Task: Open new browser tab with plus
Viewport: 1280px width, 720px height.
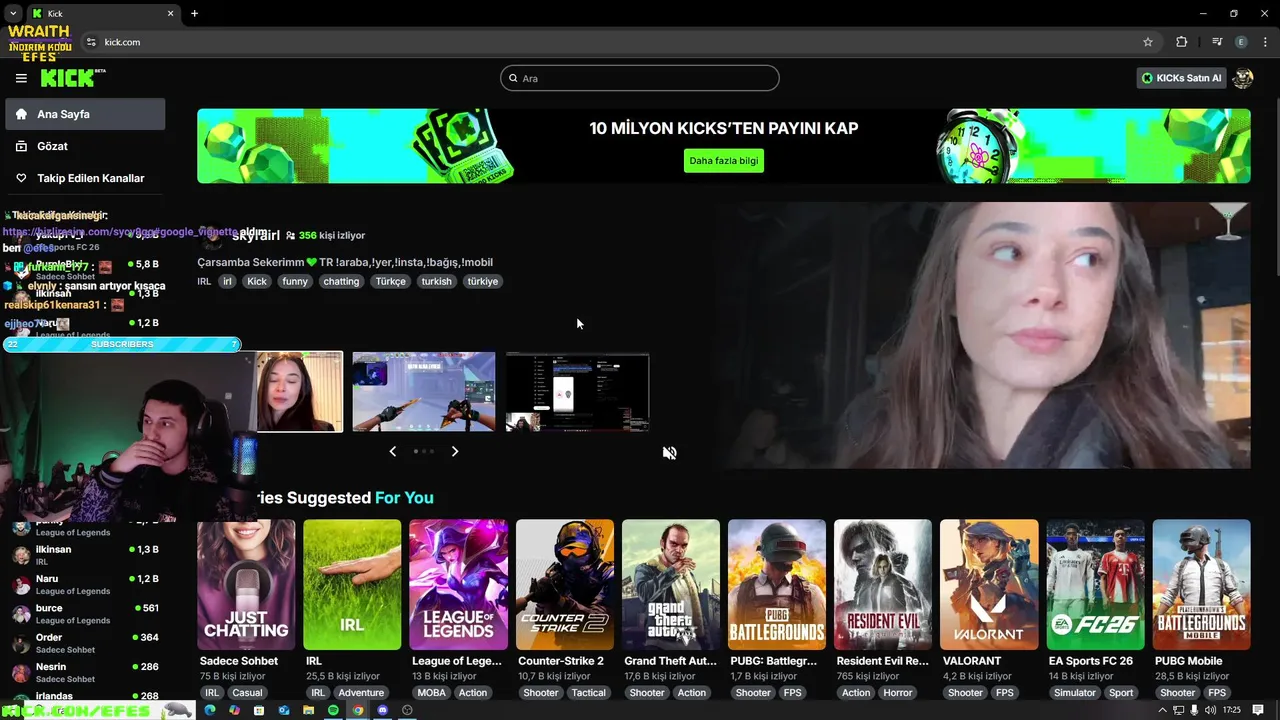Action: click(194, 13)
